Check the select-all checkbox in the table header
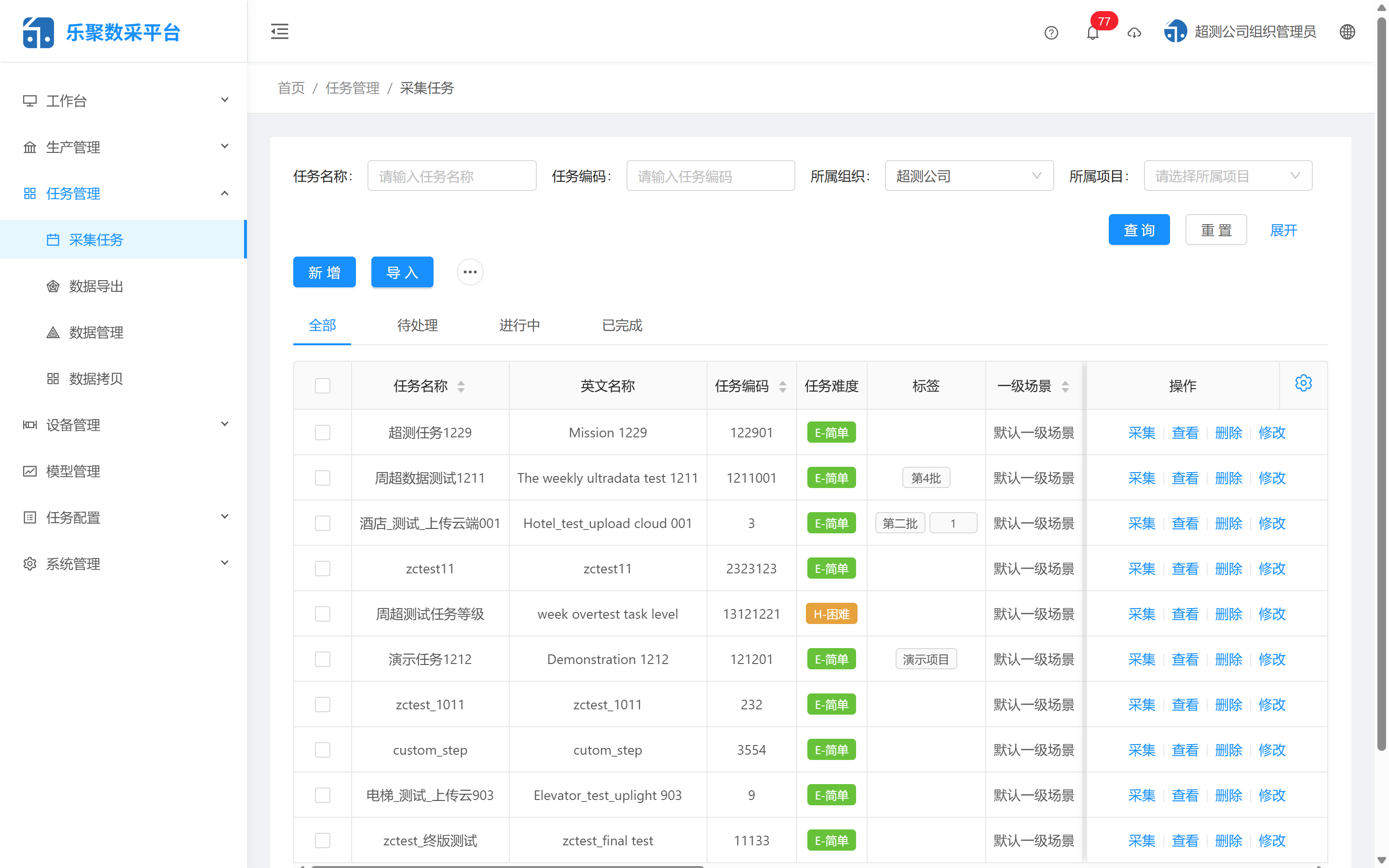 click(323, 386)
